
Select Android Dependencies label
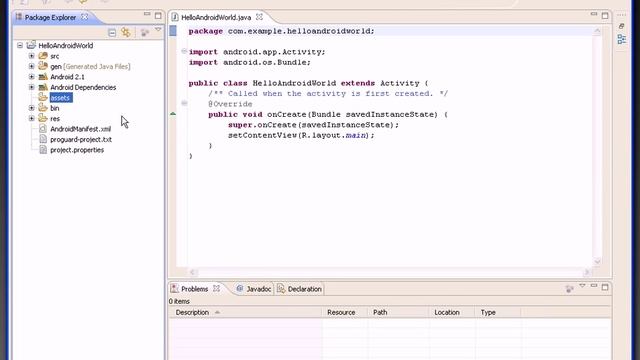pos(83,87)
